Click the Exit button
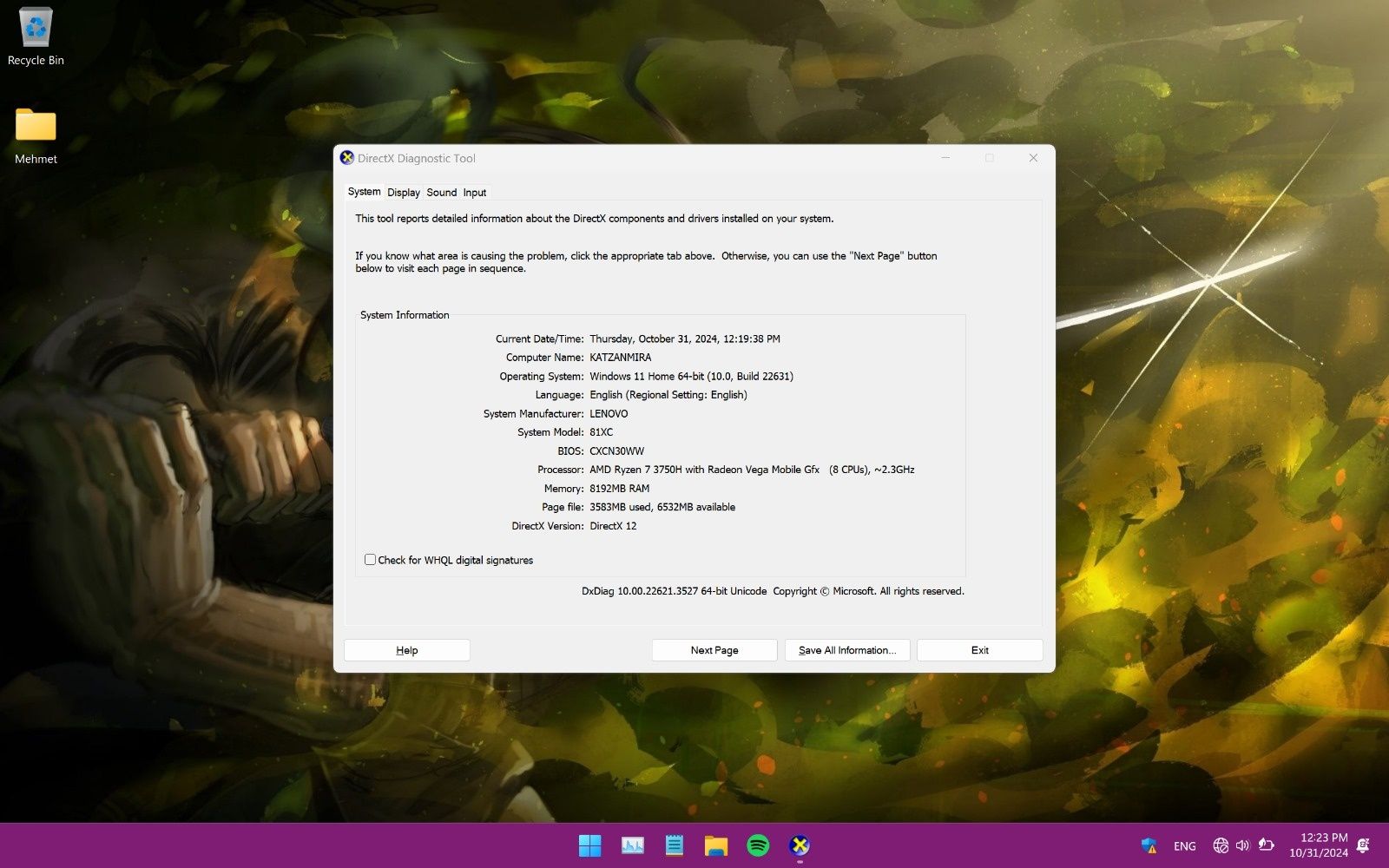 (x=980, y=650)
